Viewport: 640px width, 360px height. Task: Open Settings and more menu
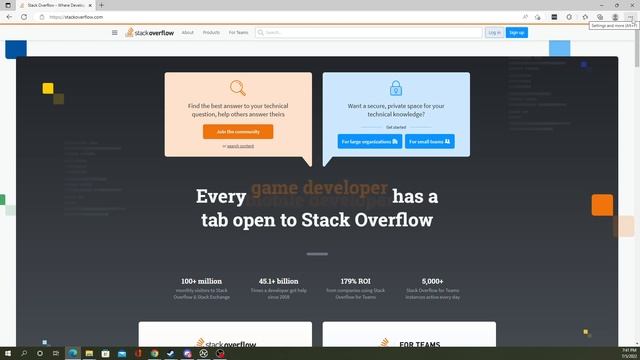pos(630,17)
